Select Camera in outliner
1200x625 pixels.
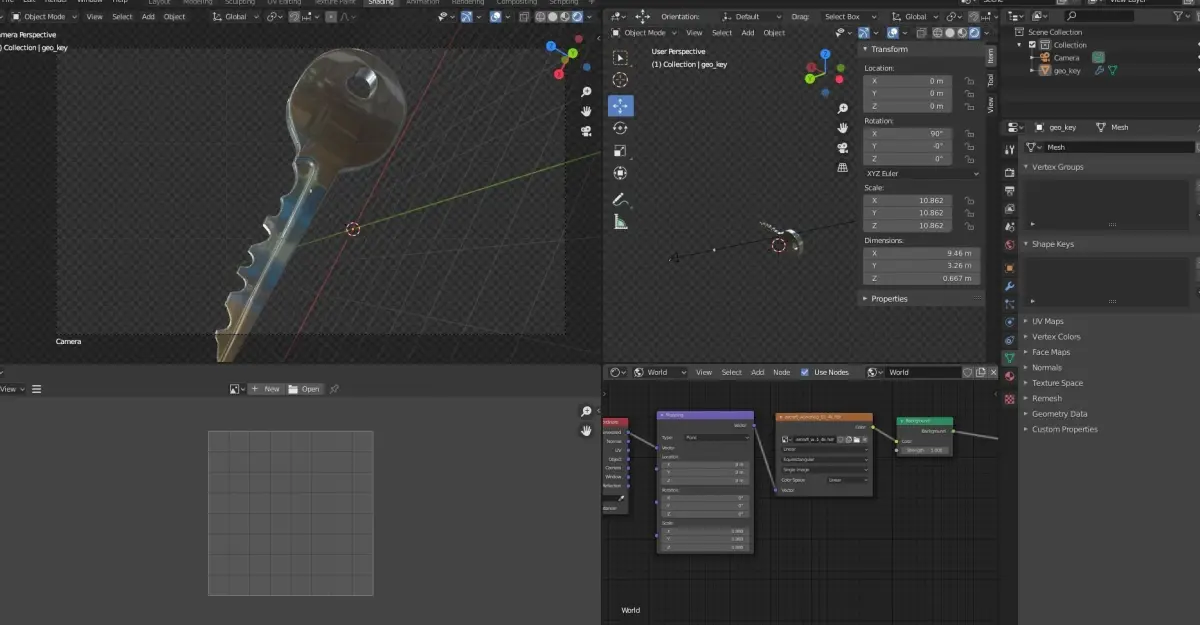click(1066, 58)
